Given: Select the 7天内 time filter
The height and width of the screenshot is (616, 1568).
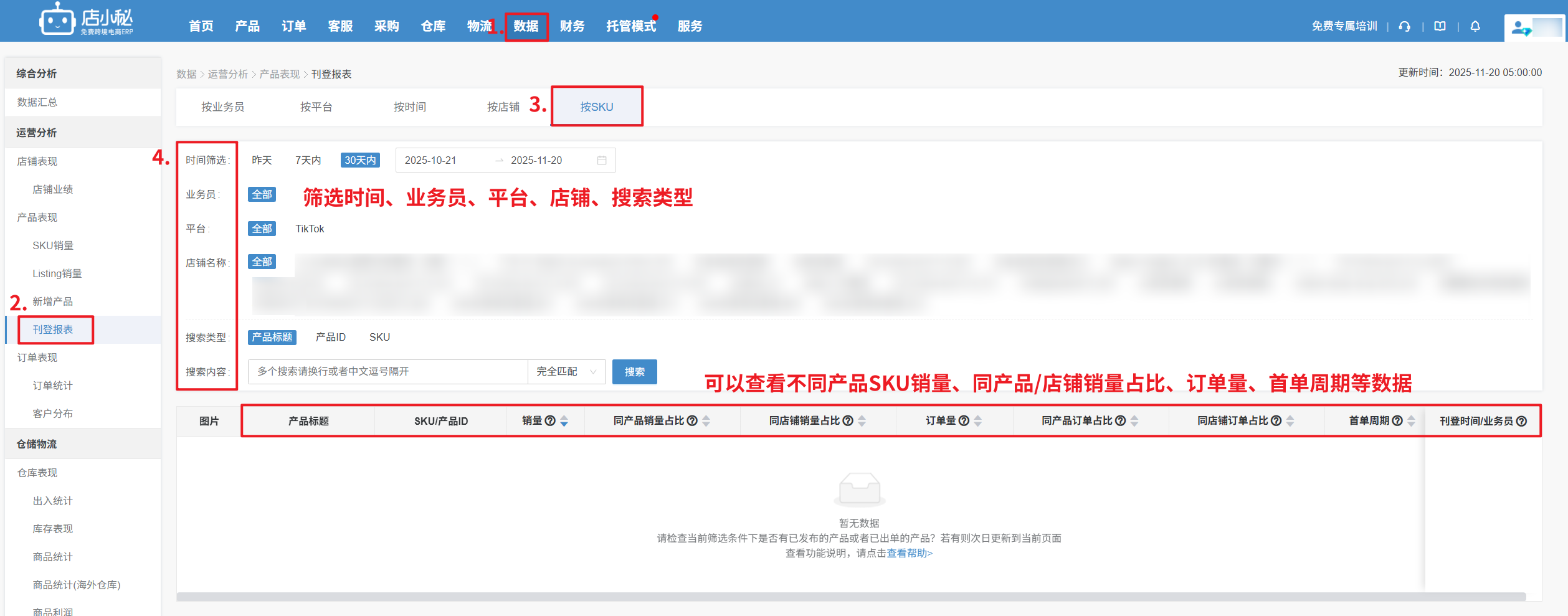Looking at the screenshot, I should tap(308, 160).
